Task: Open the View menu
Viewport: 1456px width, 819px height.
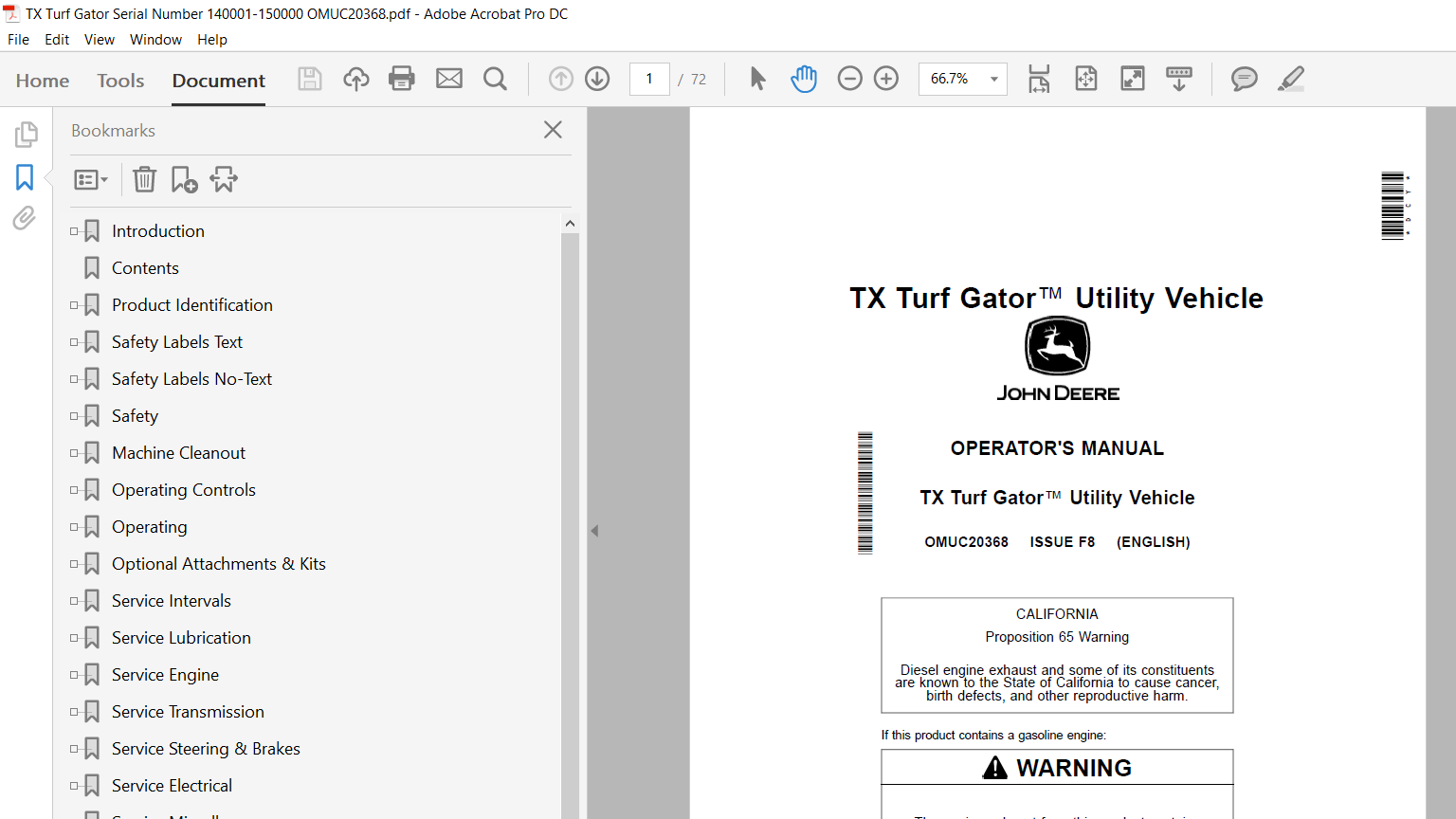Action: point(100,40)
